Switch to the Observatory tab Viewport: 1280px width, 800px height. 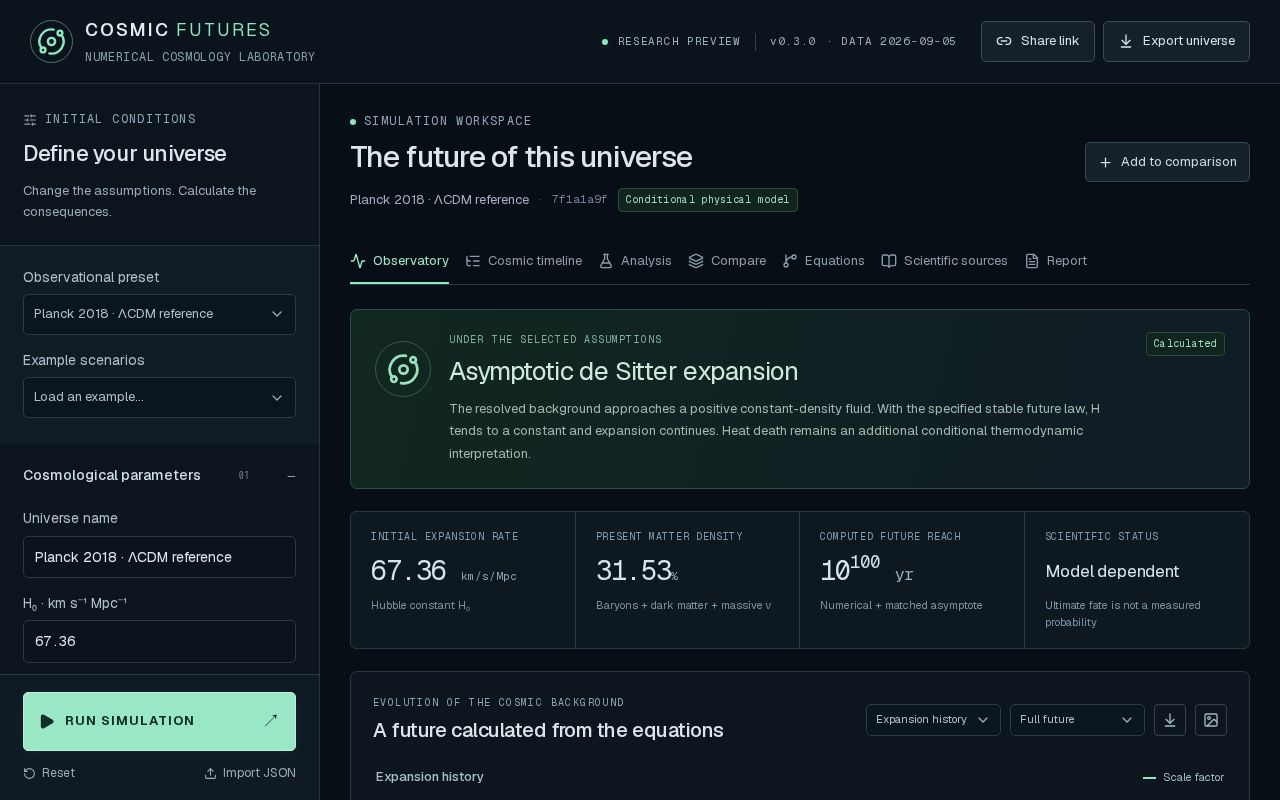(399, 261)
